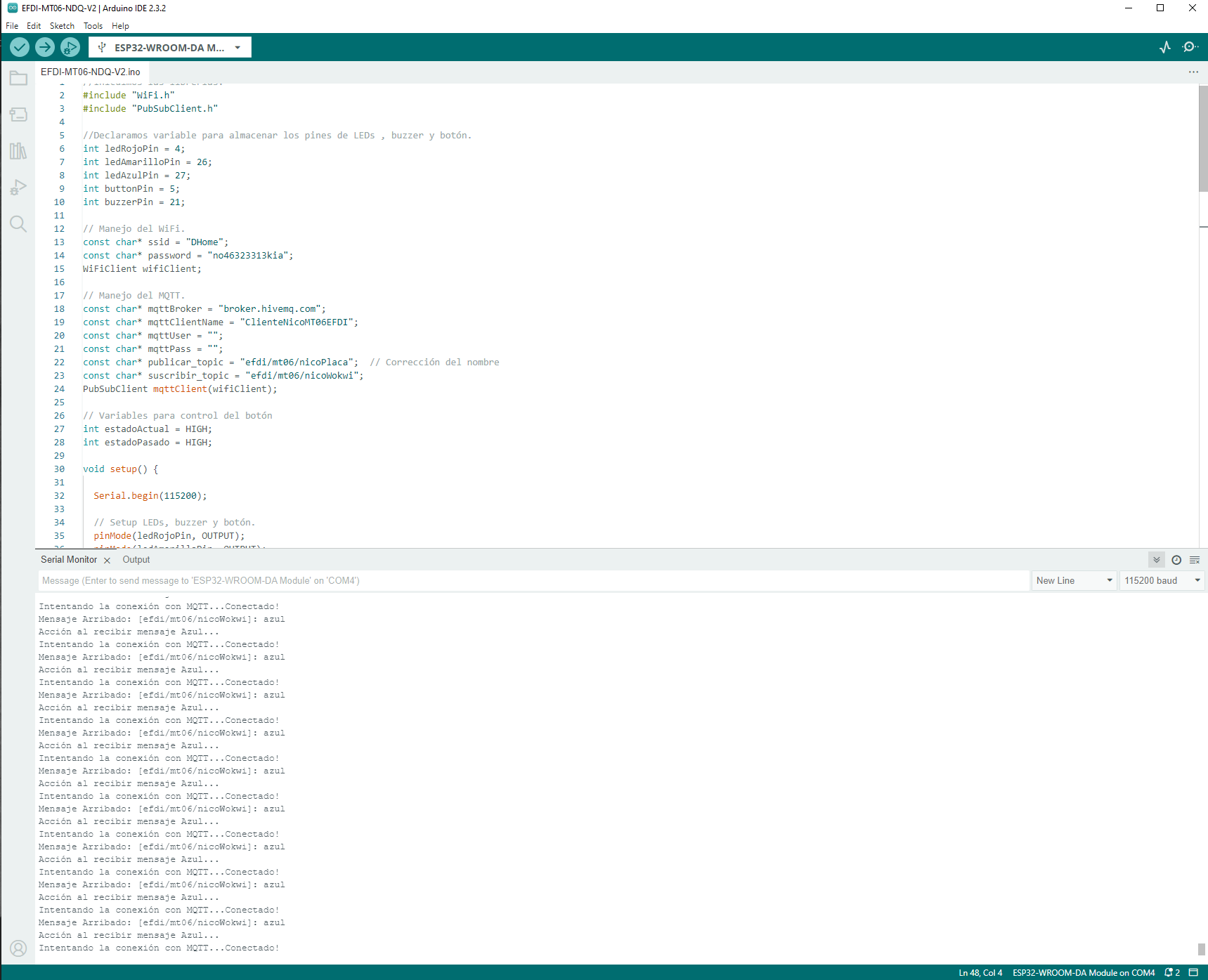Viewport: 1208px width, 980px height.
Task: Open the board selector ESP32-WROOM-DA dropdown
Action: point(170,47)
